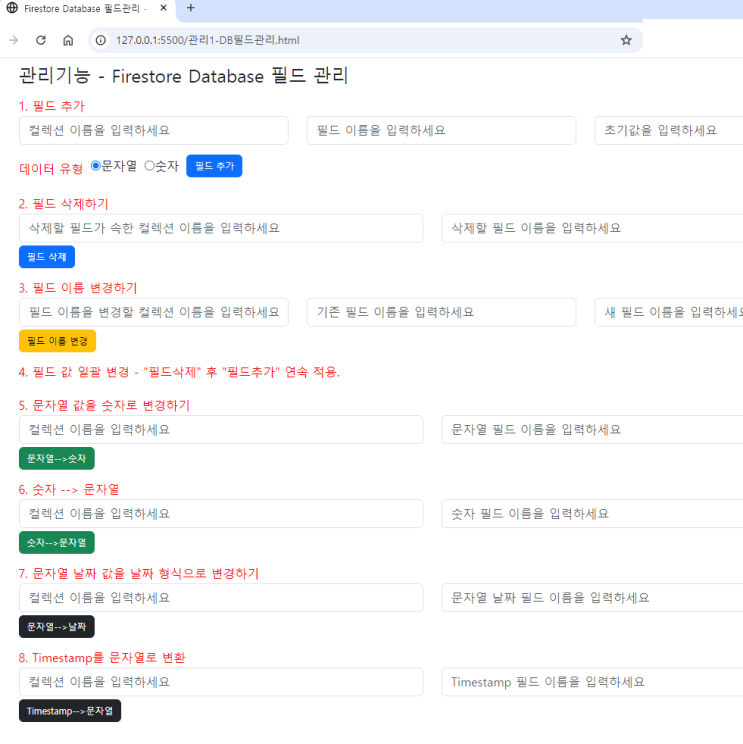Image resolution: width=743 pixels, height=744 pixels.
Task: Focus 삭제할 필드가 속한 컬렉션 이름 input
Action: click(x=221, y=228)
